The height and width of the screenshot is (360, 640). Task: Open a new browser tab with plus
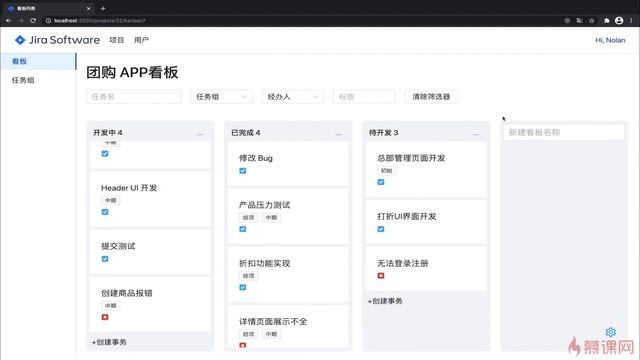103,8
